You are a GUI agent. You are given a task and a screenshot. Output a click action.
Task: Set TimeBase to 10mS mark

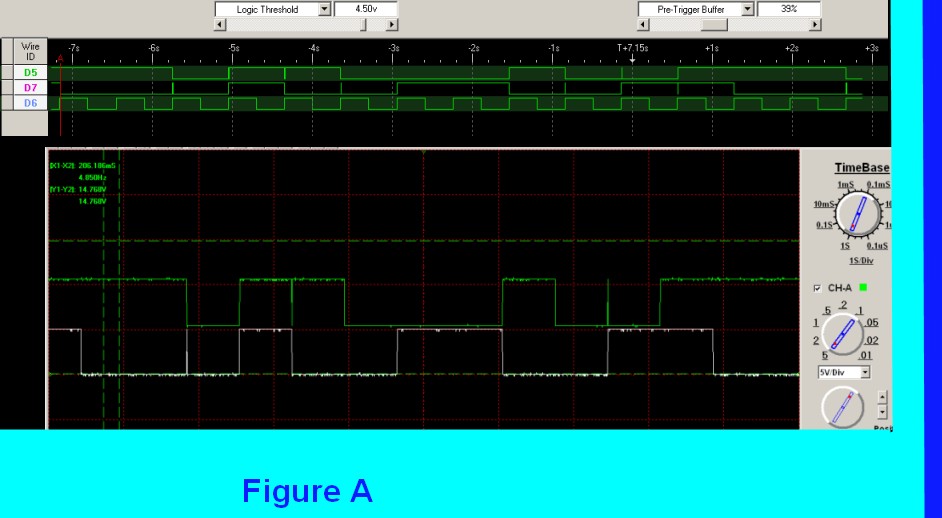[824, 204]
